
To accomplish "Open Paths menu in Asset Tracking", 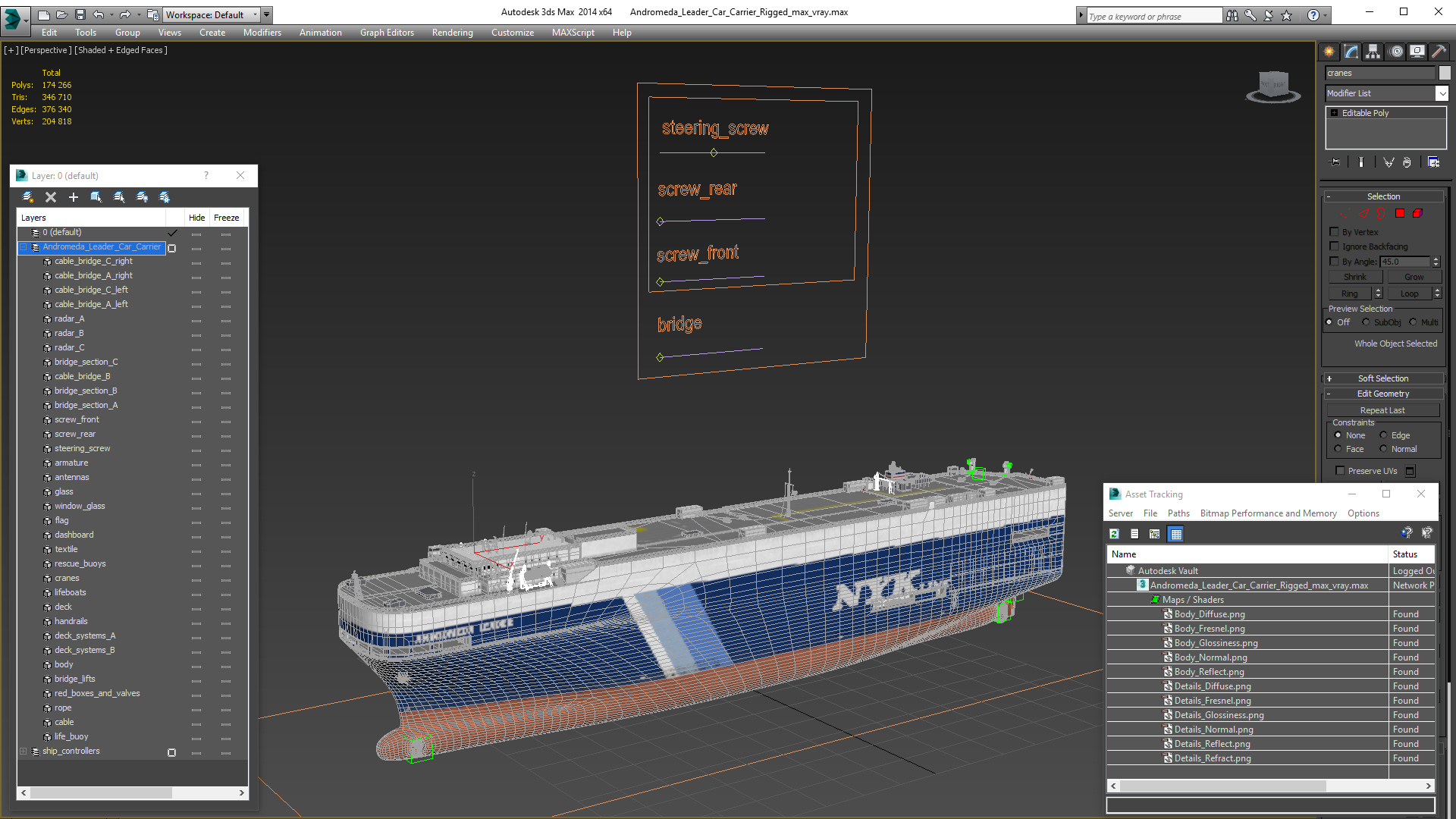I will [1178, 513].
